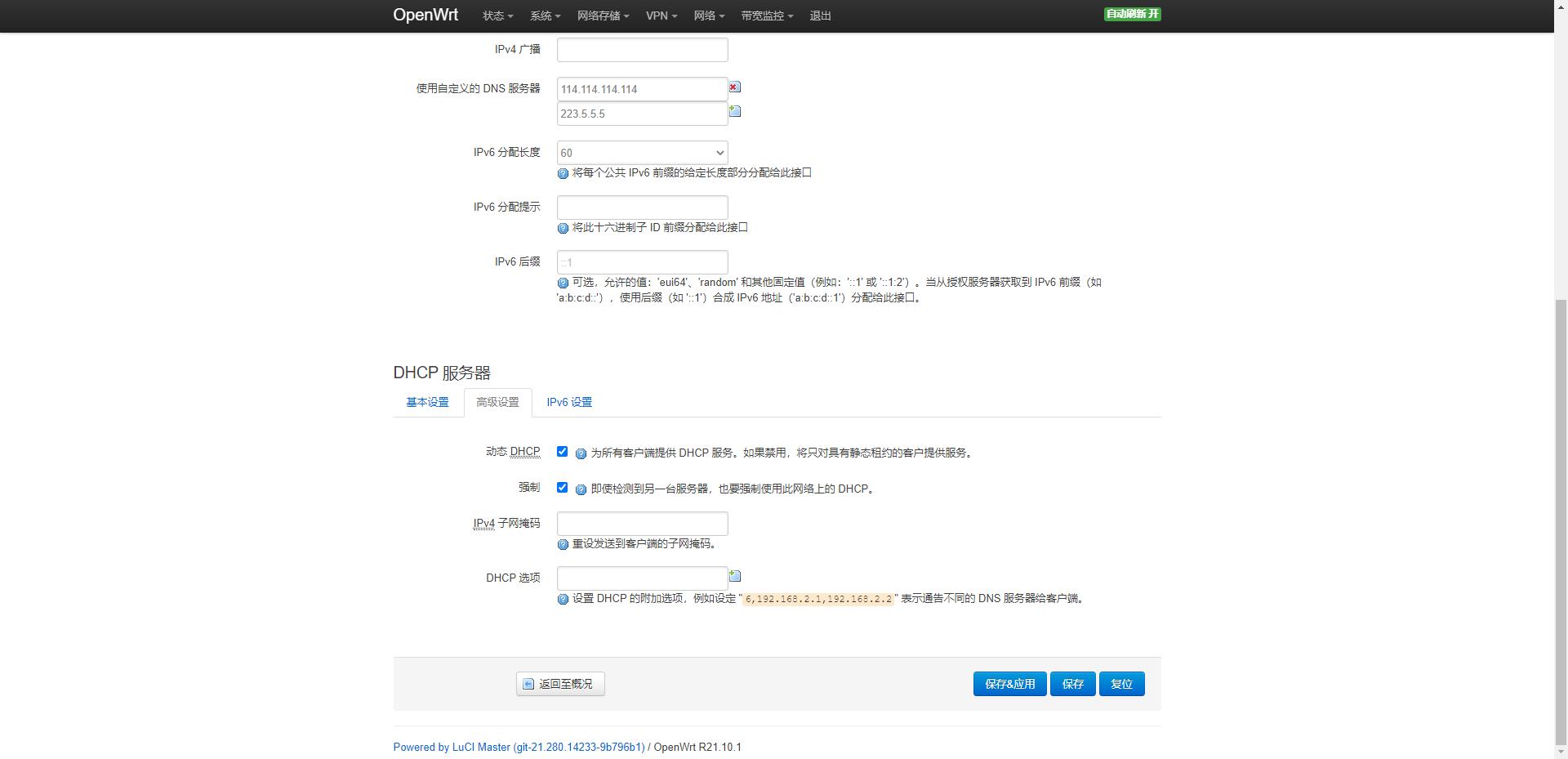
Task: Open the VPN menu
Action: click(x=661, y=16)
